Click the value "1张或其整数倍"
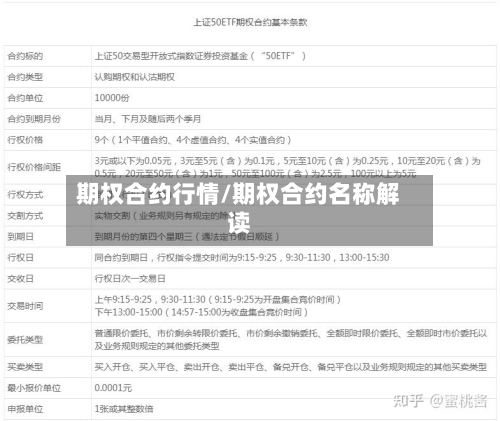Image resolution: width=500 pixels, height=421 pixels. pyautogui.click(x=124, y=409)
